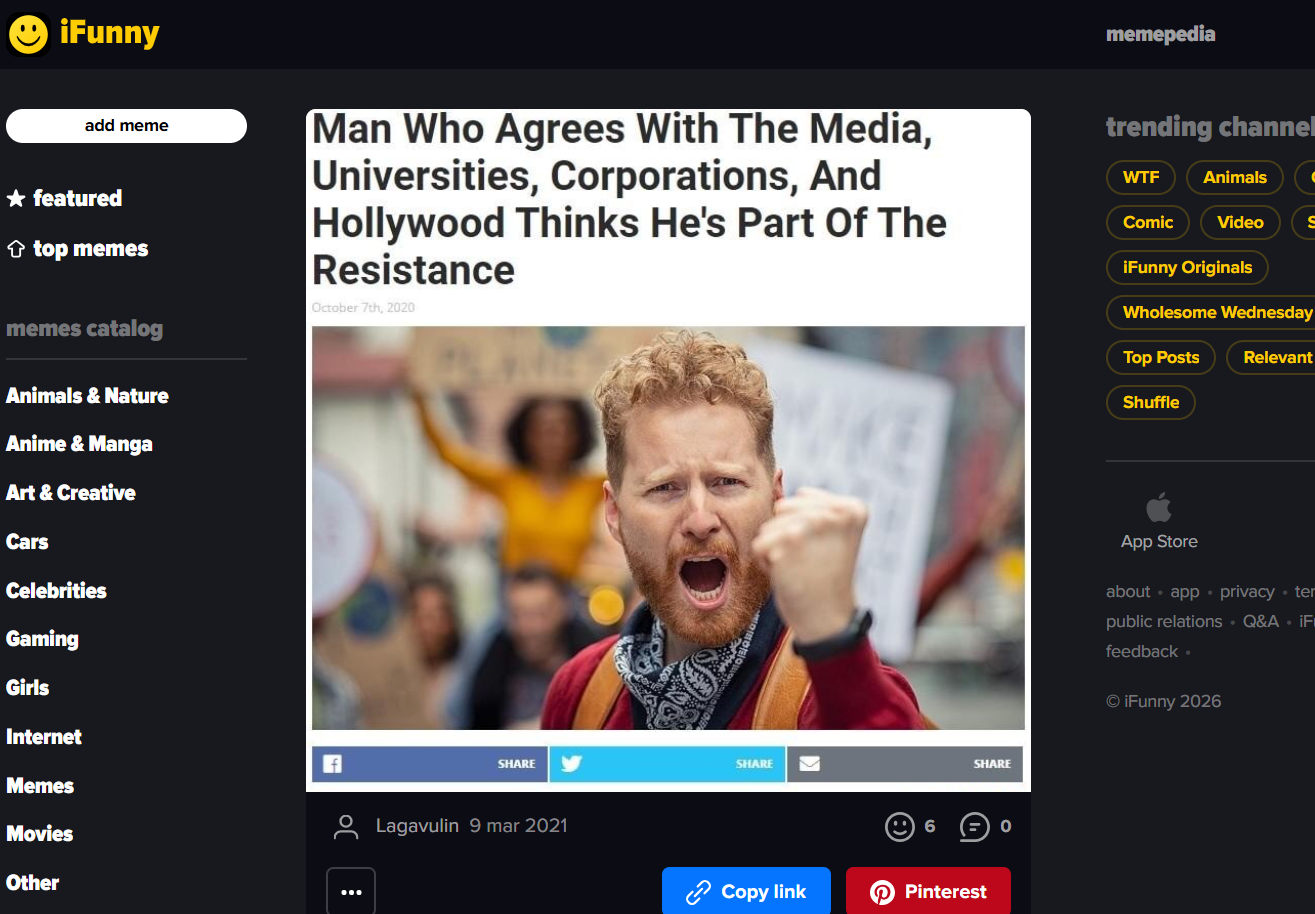The height and width of the screenshot is (914, 1315).
Task: Select the WTF trending channel tag
Action: (1141, 177)
